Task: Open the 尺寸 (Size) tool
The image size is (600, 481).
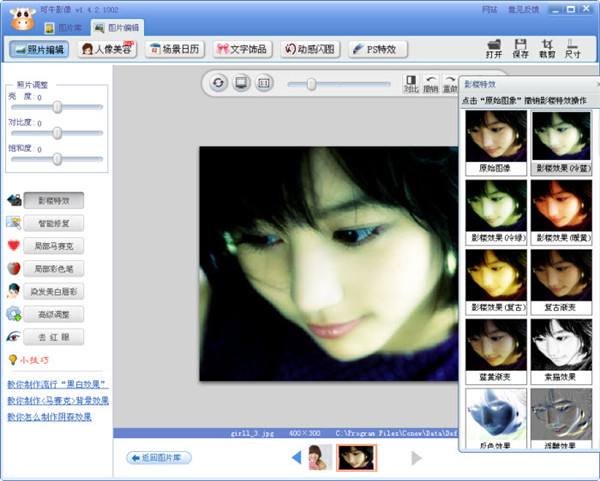Action: [x=572, y=48]
